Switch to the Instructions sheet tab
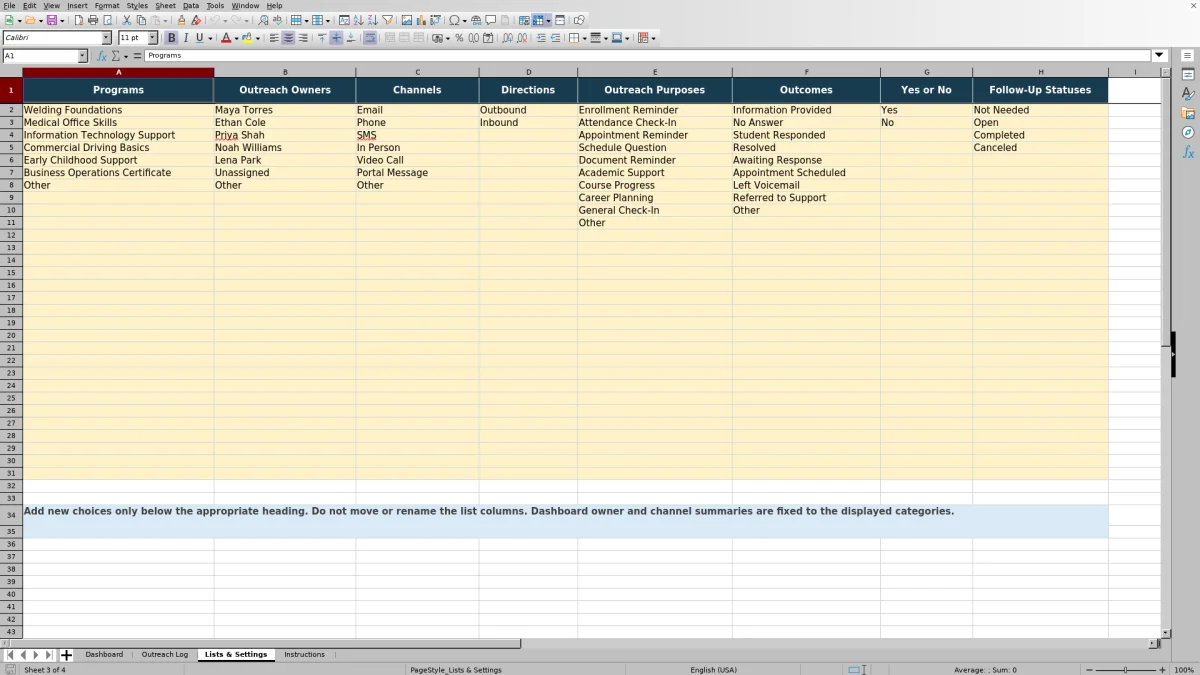 tap(304, 655)
